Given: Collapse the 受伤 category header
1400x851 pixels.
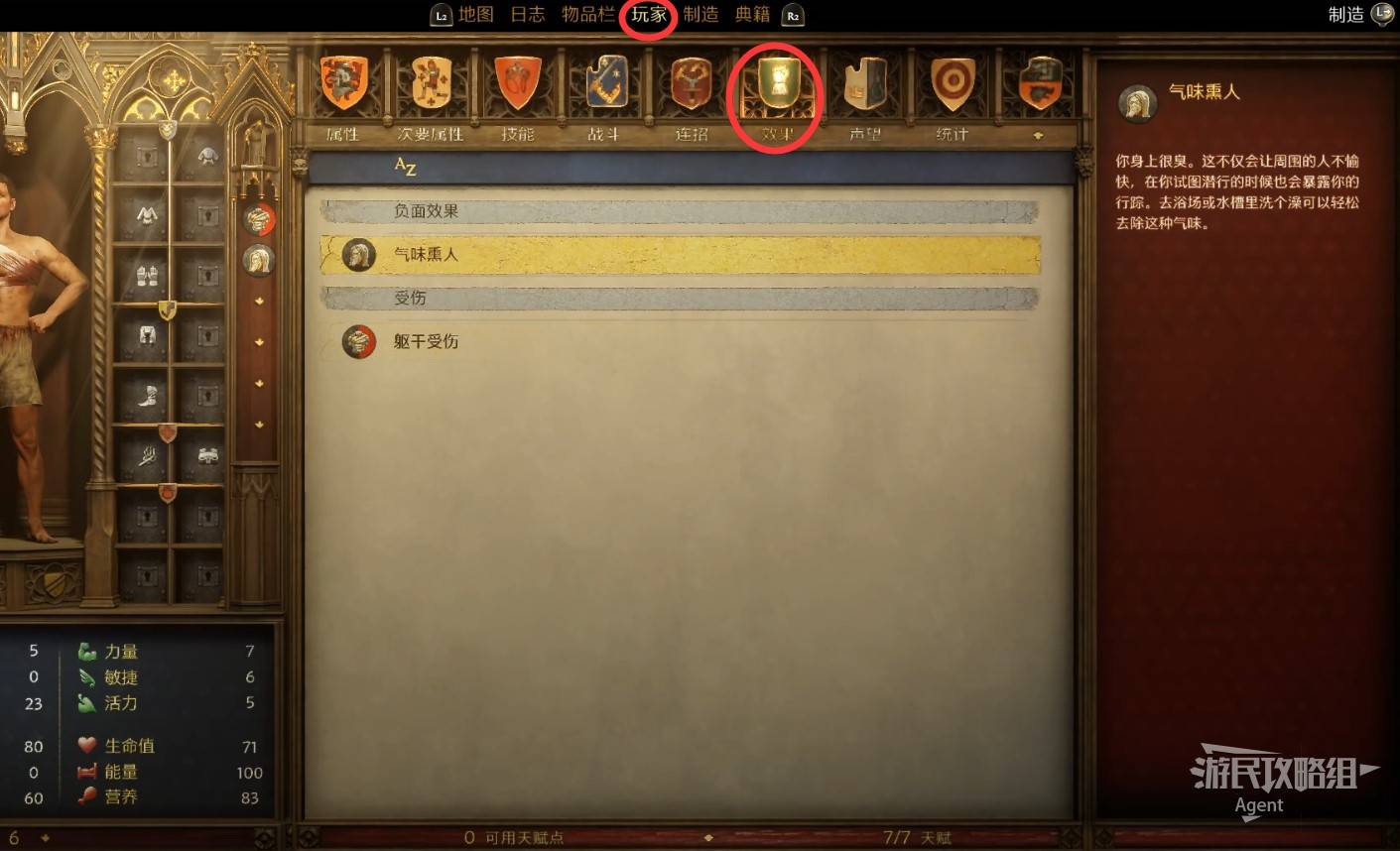Looking at the screenshot, I should [x=680, y=298].
